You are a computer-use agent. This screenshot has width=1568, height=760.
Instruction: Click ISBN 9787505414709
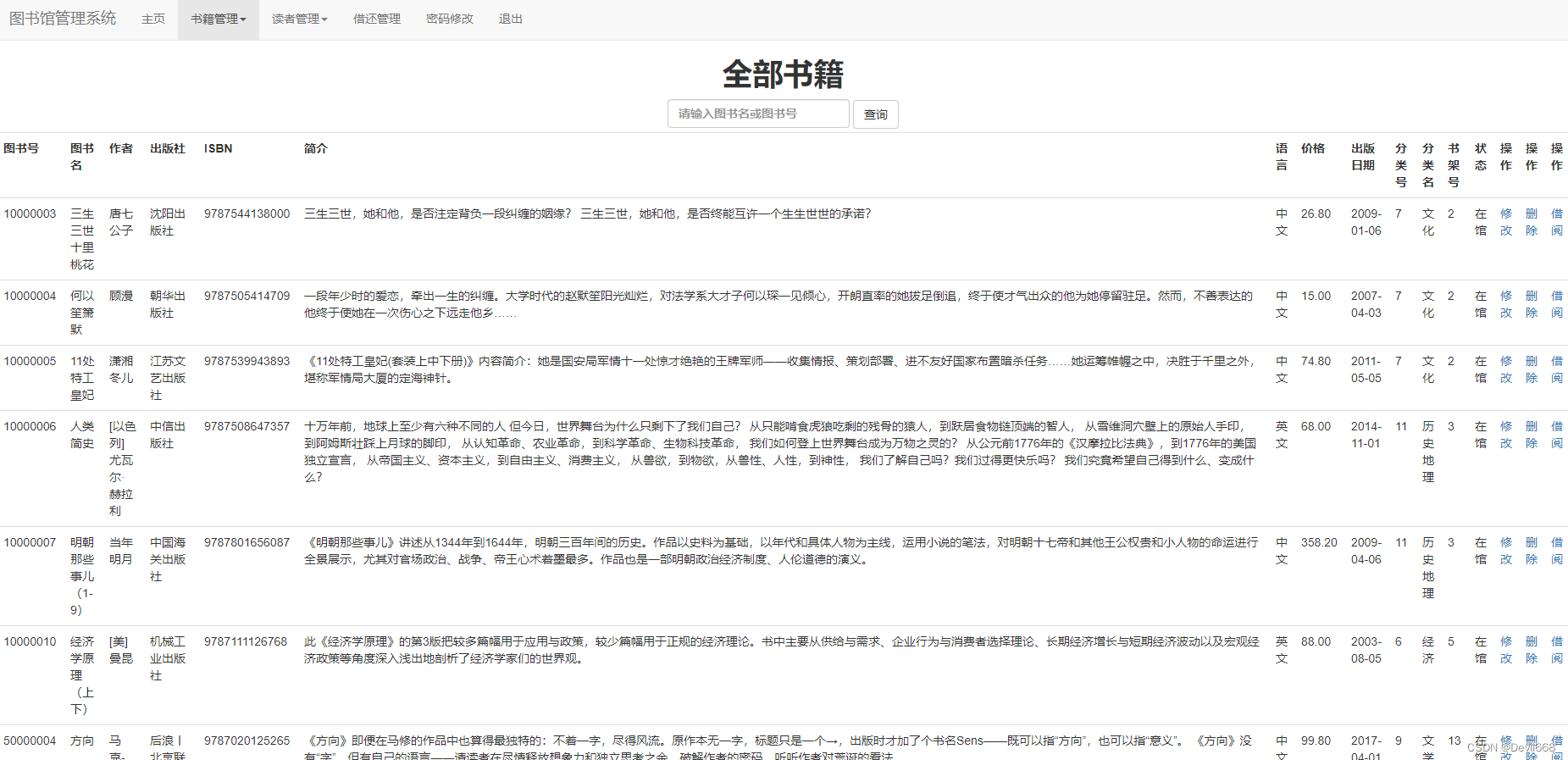pos(247,296)
